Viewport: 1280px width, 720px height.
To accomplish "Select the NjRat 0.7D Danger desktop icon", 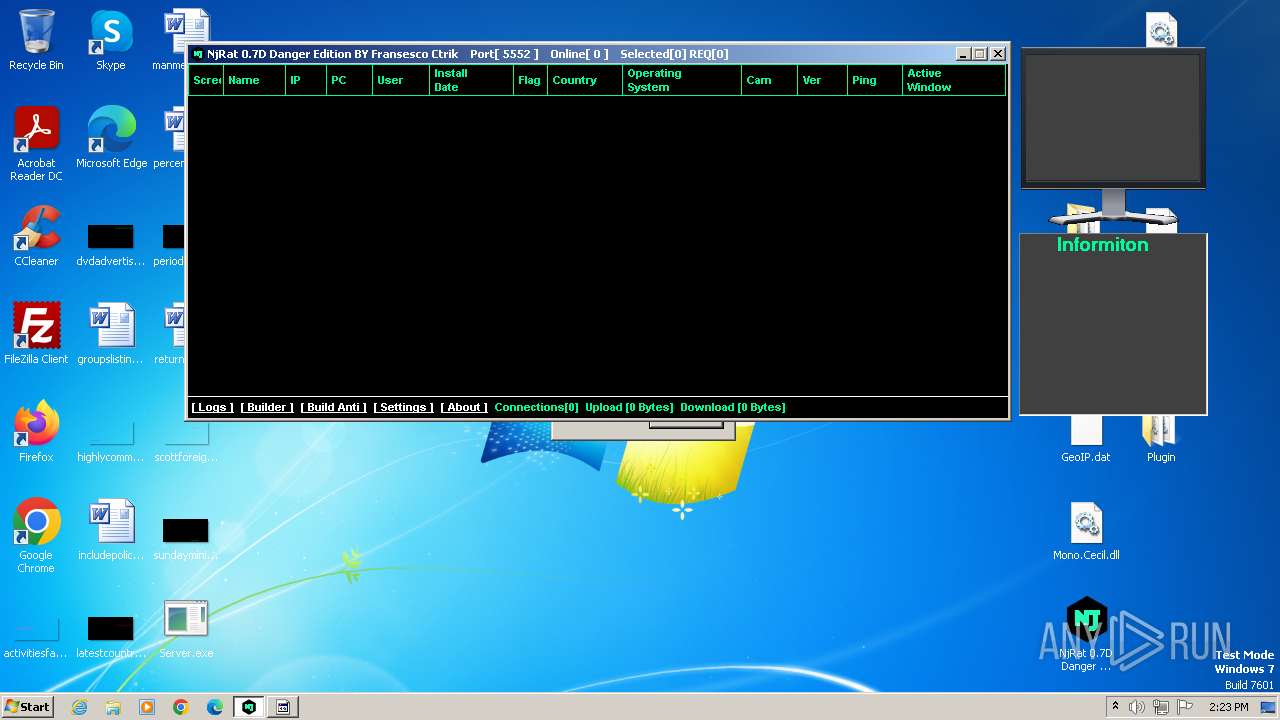I will 1086,634.
